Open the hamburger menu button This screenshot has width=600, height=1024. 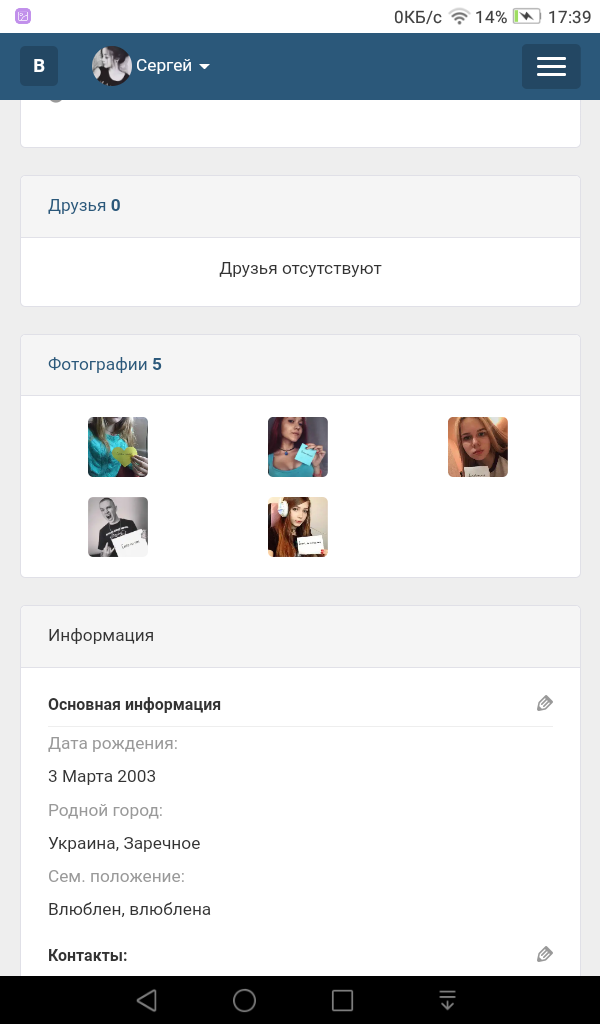coord(551,66)
